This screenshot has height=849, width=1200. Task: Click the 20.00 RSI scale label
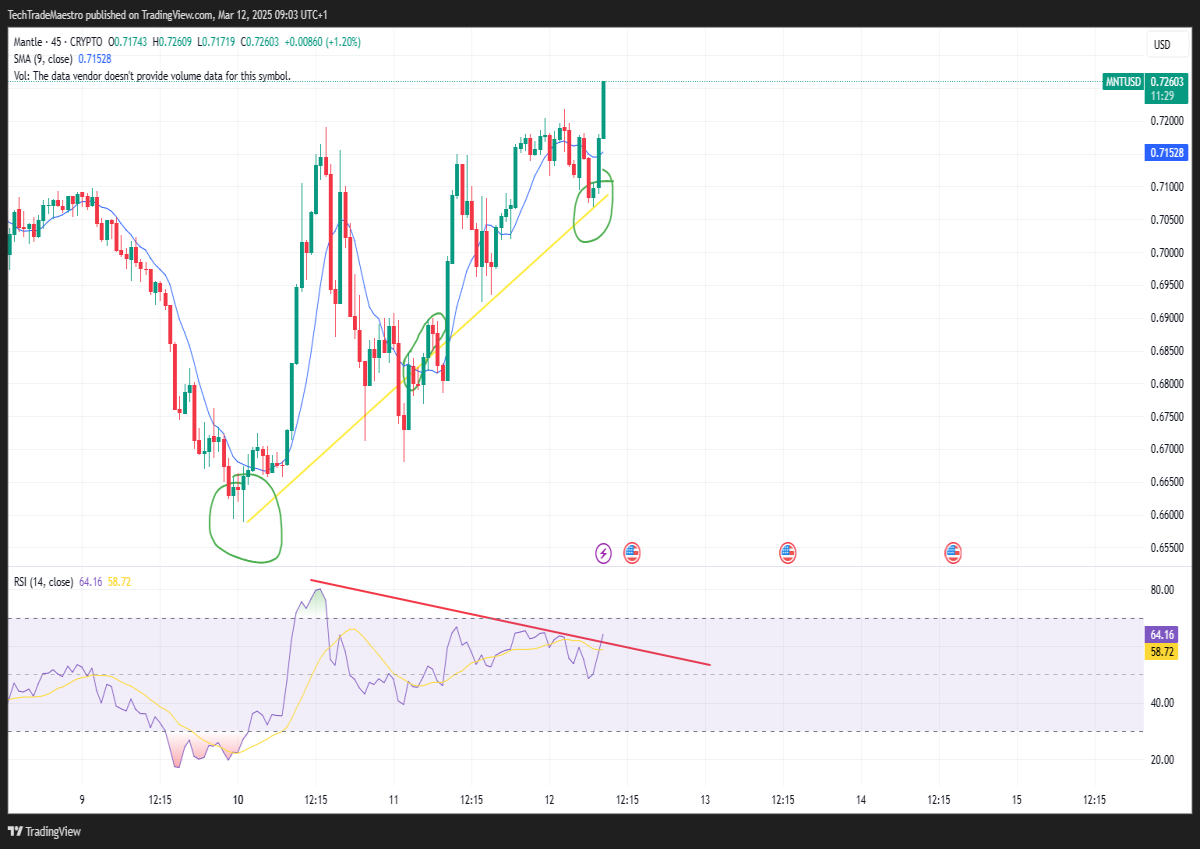1161,760
